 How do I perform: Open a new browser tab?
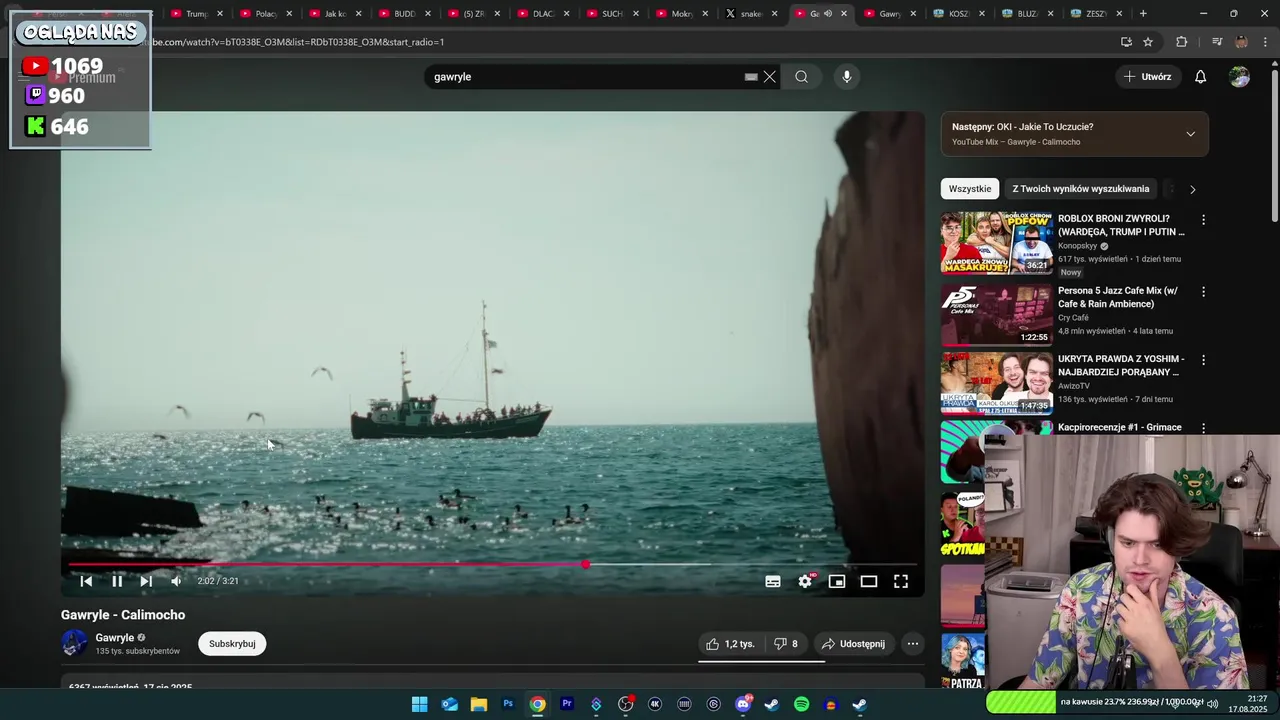[1143, 14]
